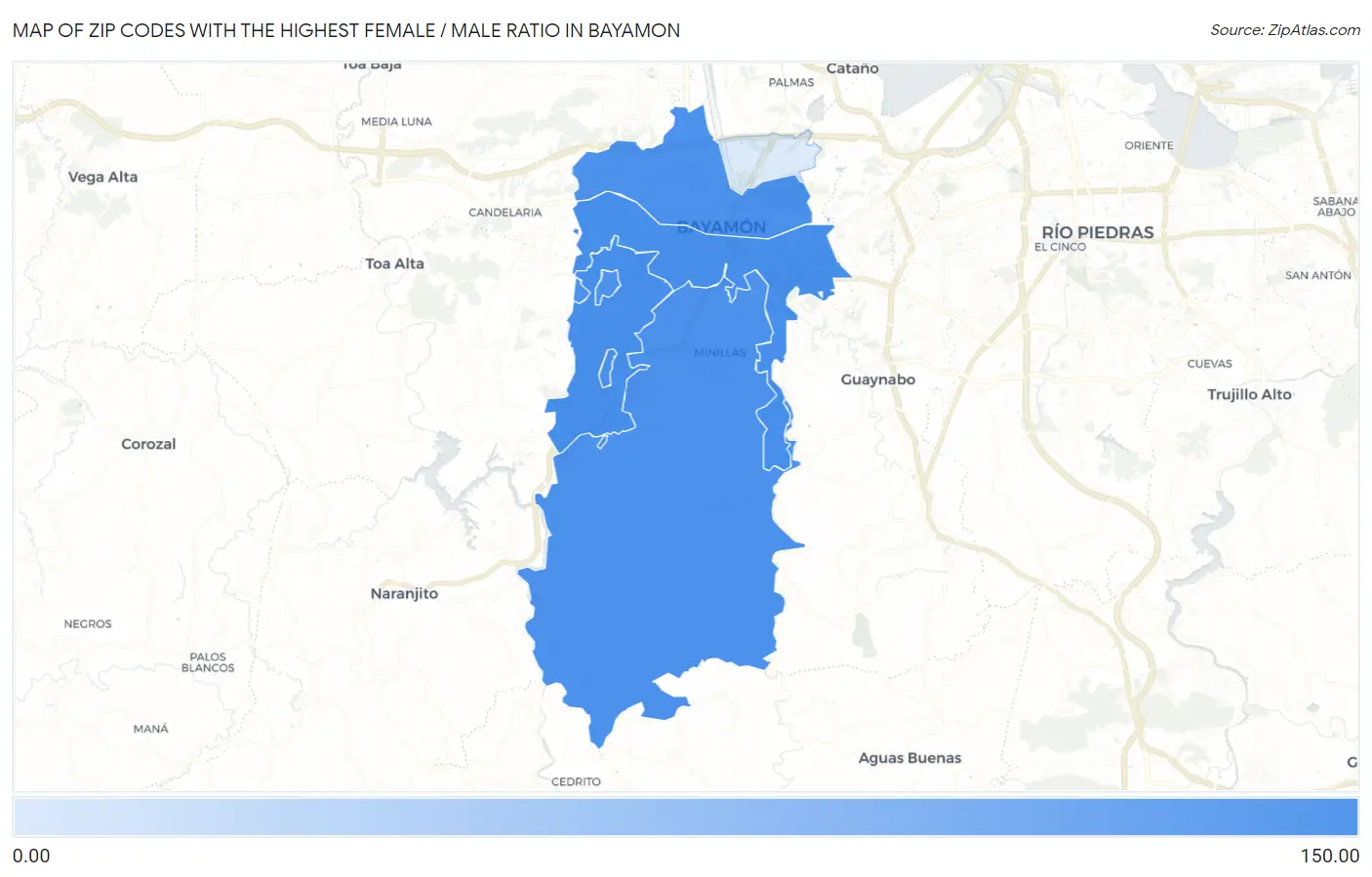Viewport: 1372px width, 877px height.
Task: Click the 150.00 legend maximum value
Action: (1329, 856)
